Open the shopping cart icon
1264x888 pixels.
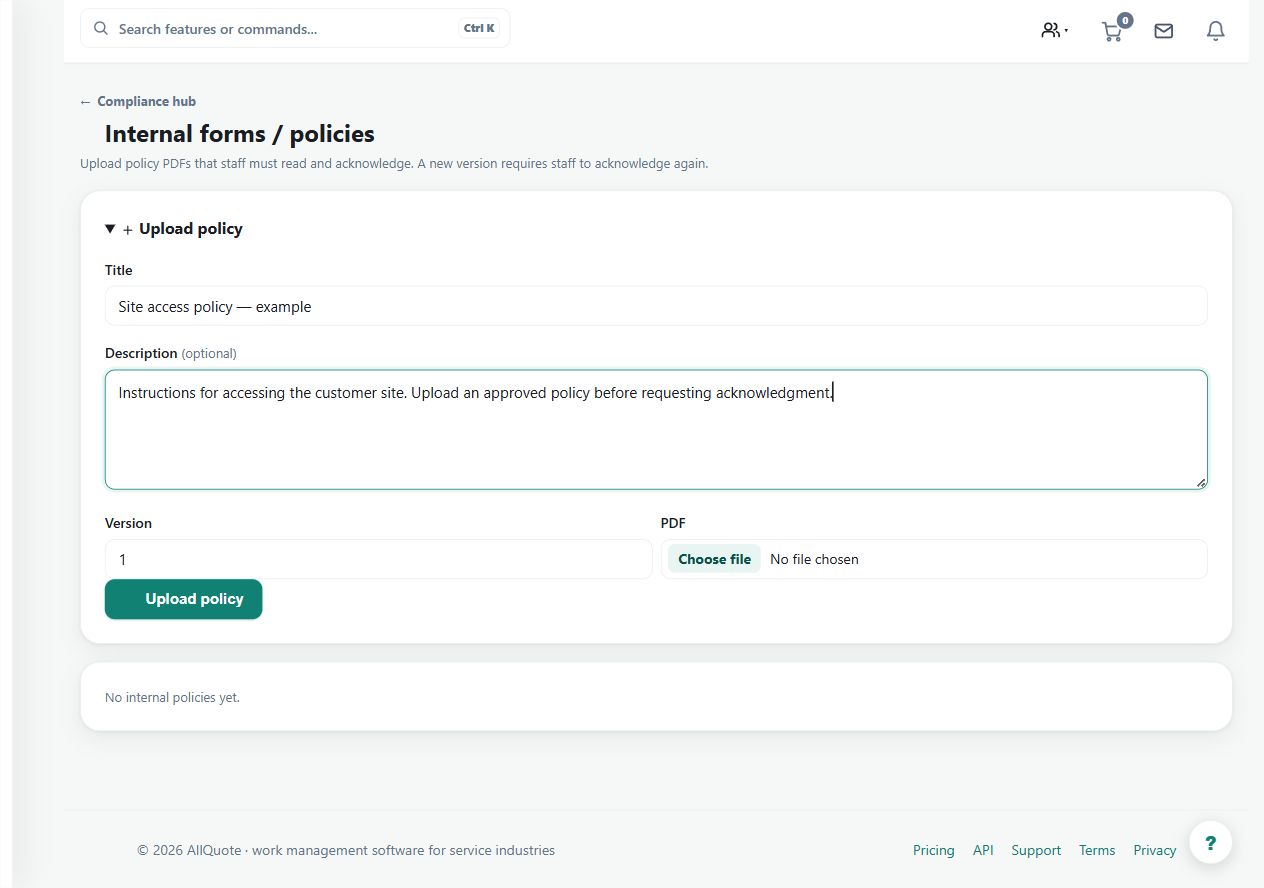coord(1112,32)
